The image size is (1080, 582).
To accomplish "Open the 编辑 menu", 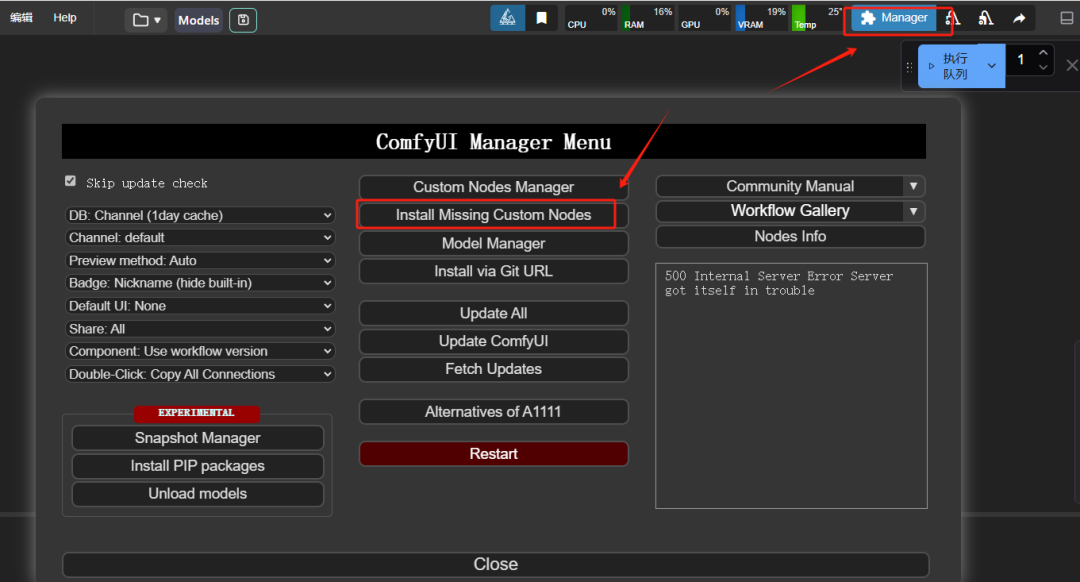I will [x=21, y=18].
